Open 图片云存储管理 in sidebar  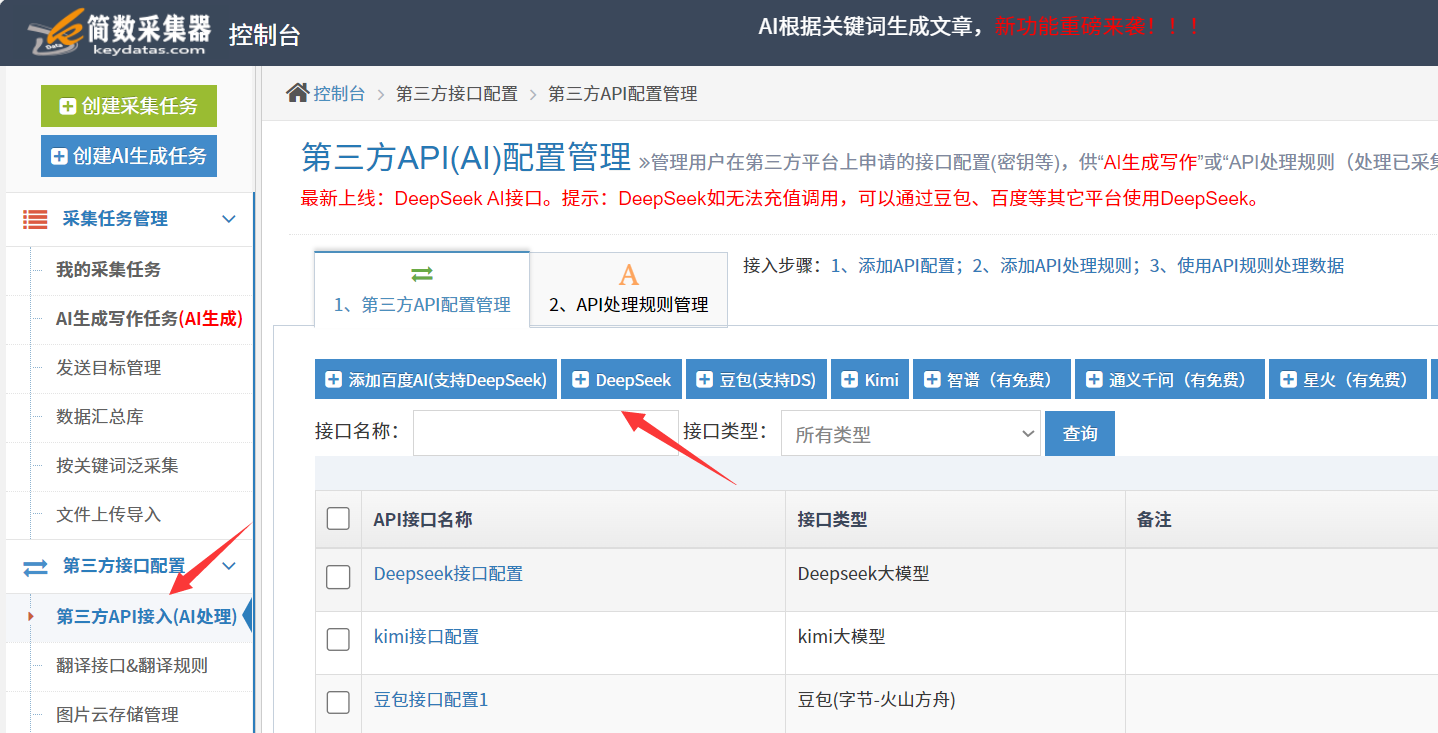click(x=117, y=715)
